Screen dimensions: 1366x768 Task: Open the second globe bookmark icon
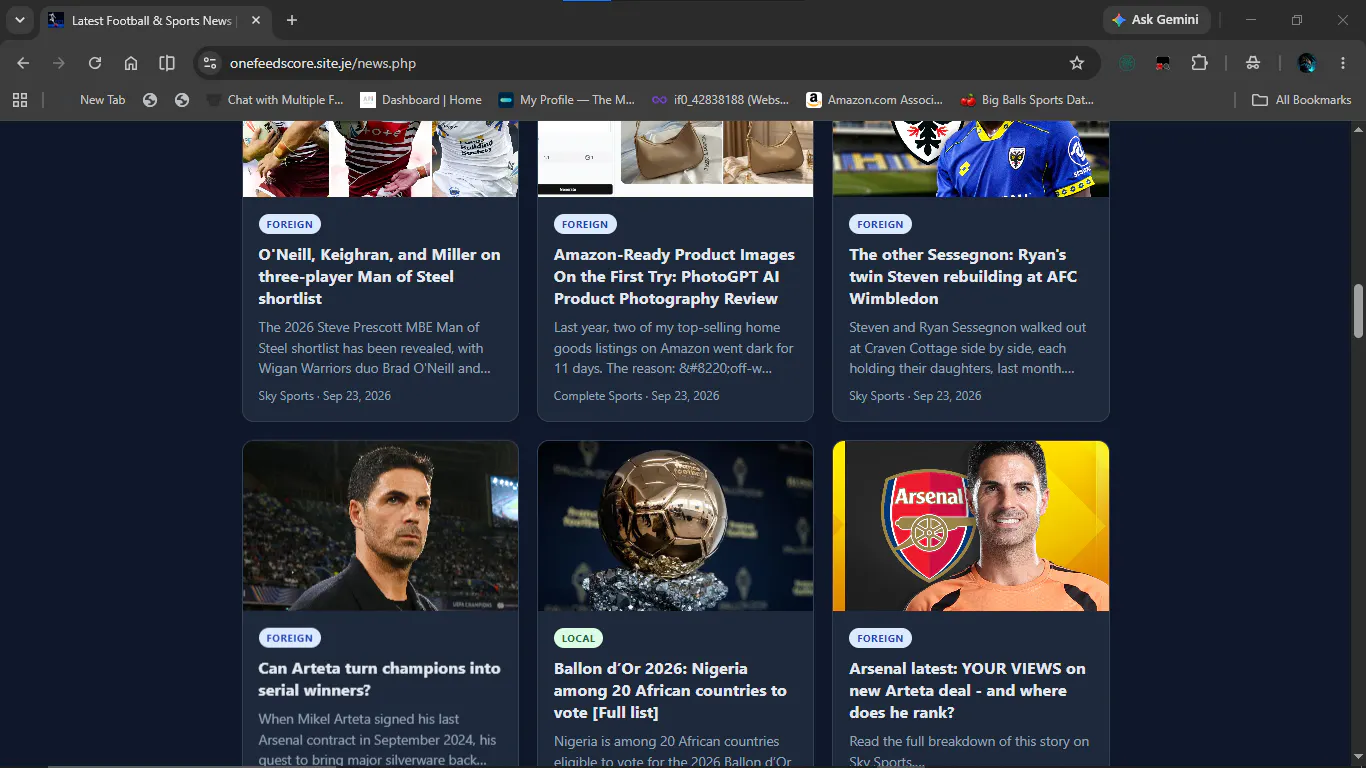coord(182,100)
